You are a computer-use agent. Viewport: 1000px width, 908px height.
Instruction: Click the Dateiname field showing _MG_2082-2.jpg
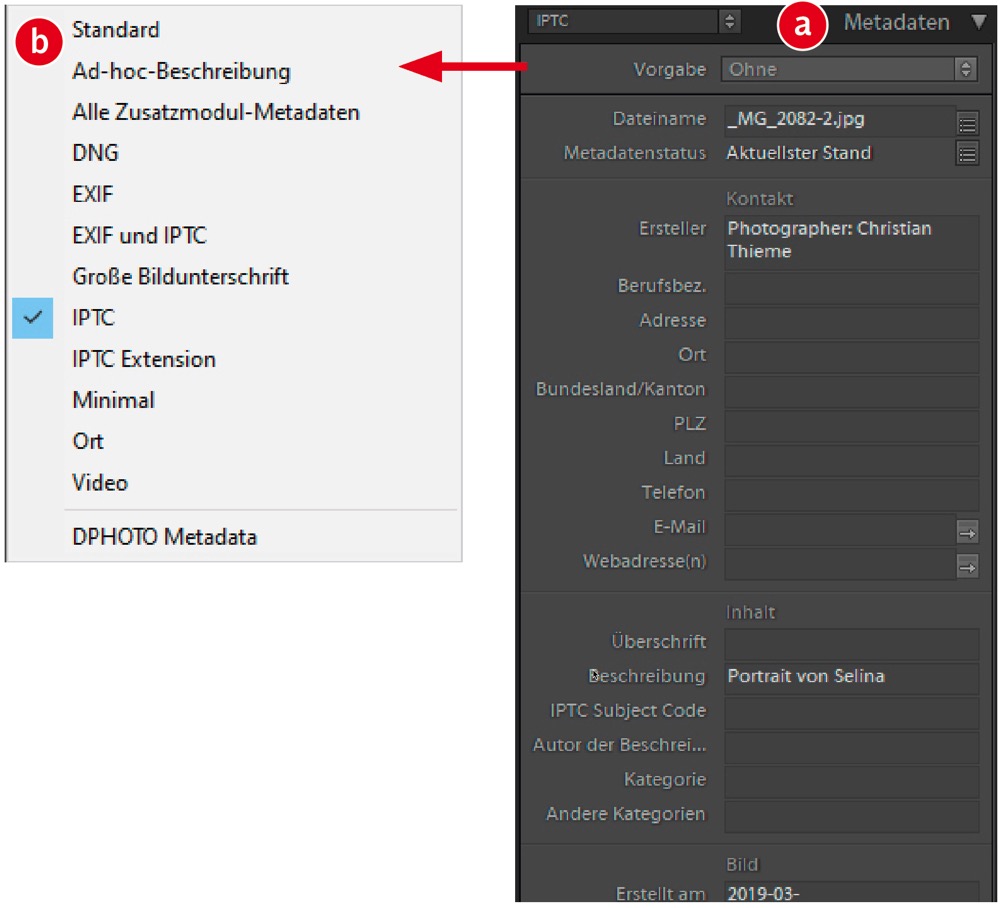(838, 120)
